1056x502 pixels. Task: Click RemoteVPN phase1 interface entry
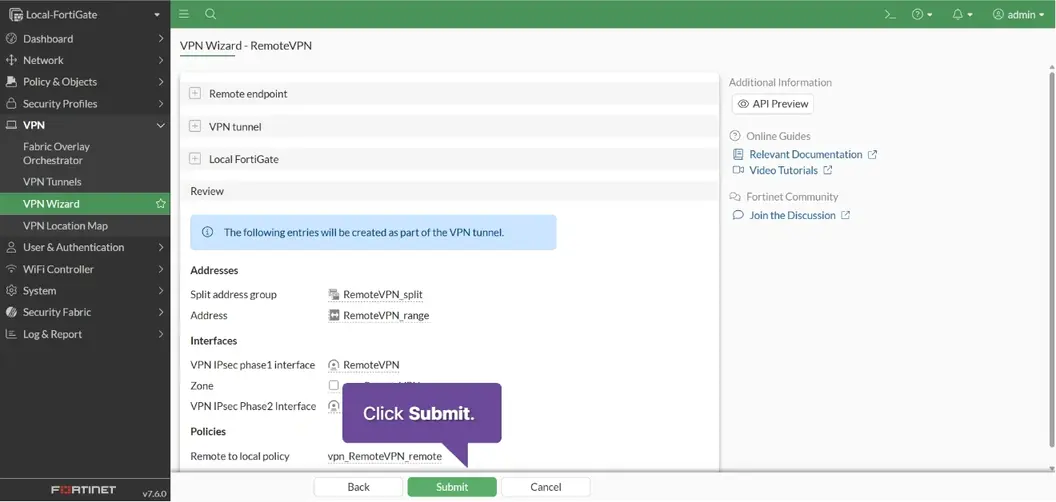coord(364,365)
